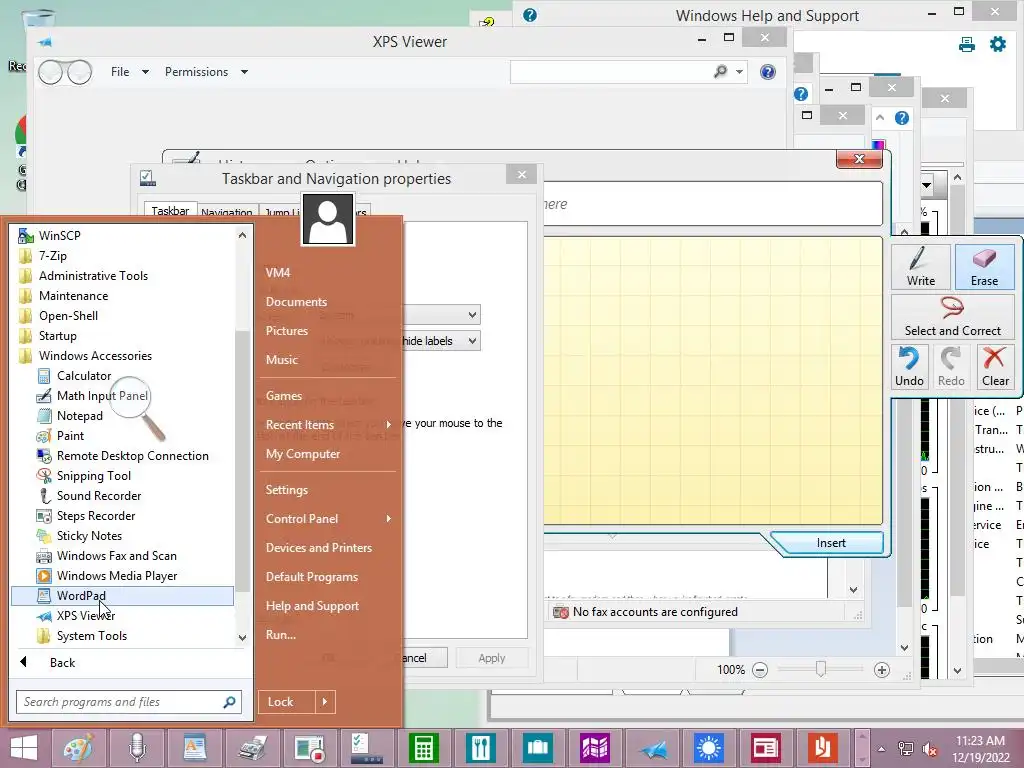Click the user account picture

pyautogui.click(x=328, y=219)
